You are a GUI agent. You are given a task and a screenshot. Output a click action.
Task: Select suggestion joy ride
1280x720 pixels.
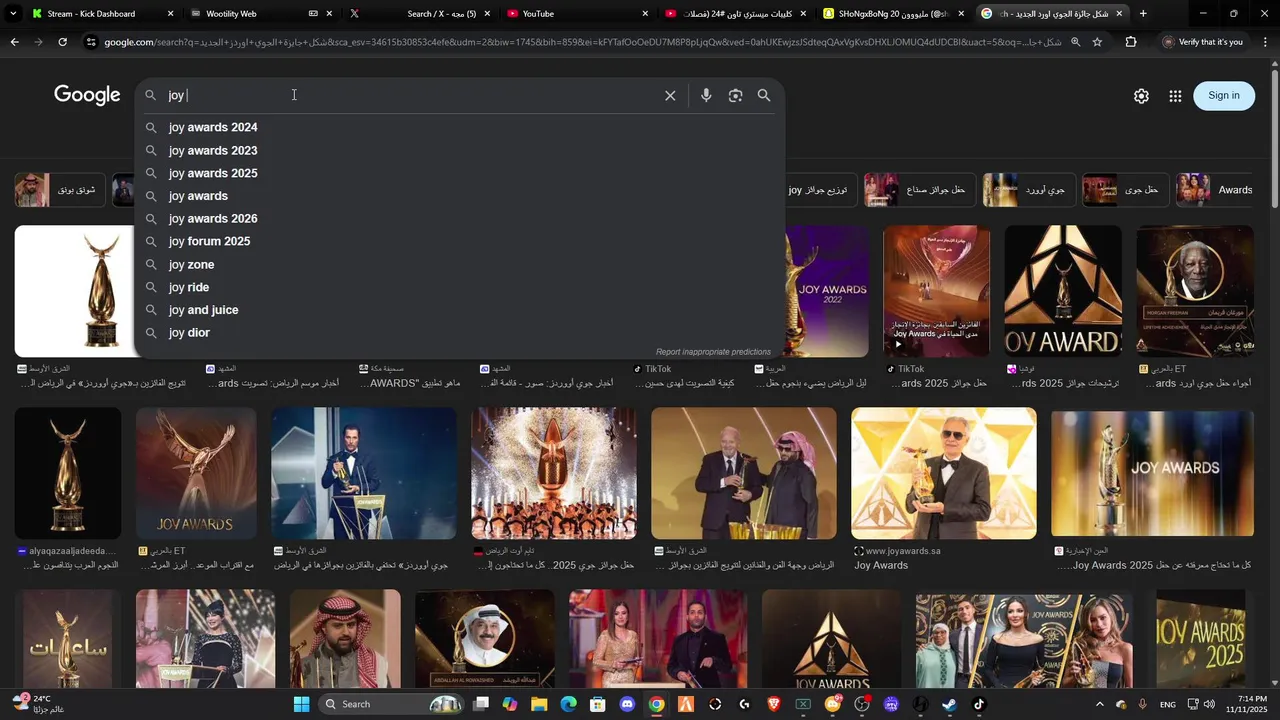click(459, 287)
